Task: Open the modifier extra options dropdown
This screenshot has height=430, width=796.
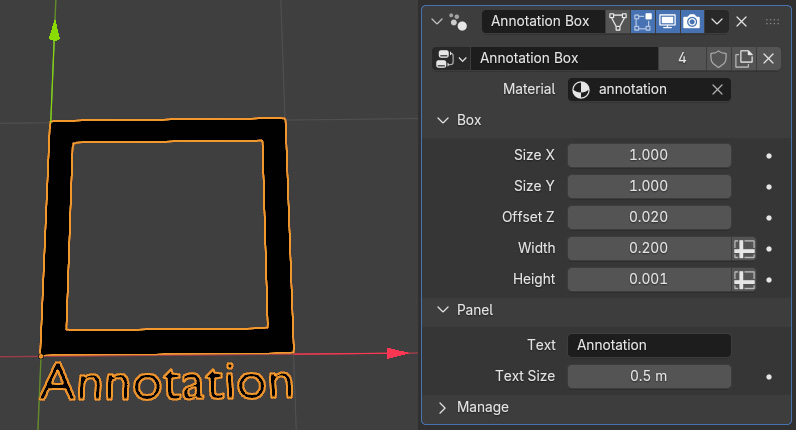Action: 717,21
